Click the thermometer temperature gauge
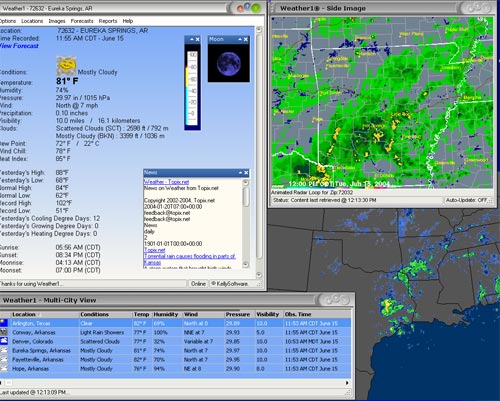Image resolution: width=500 pixels, height=401 pixels. pos(192,87)
